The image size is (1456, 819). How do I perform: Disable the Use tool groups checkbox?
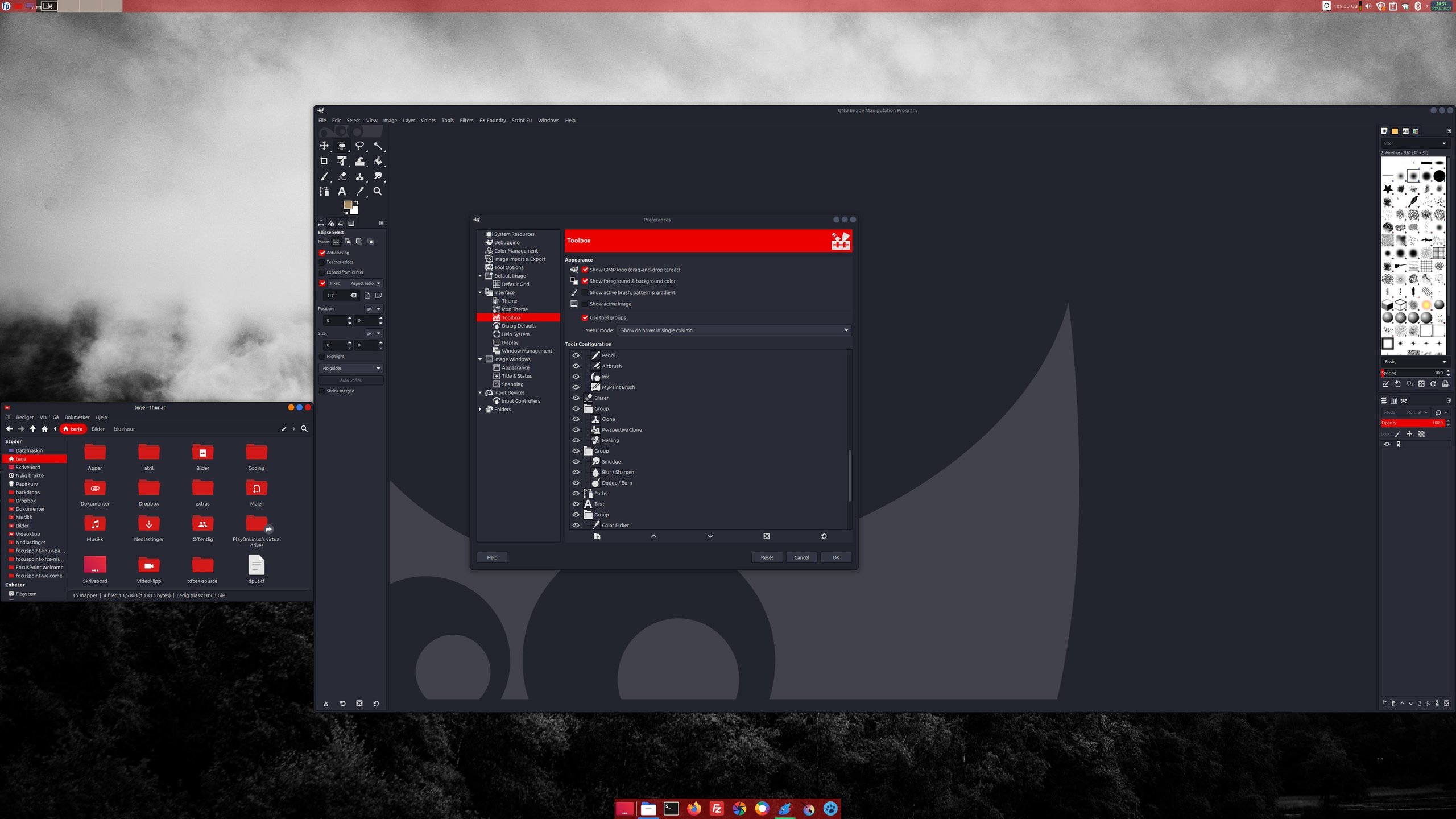(585, 317)
